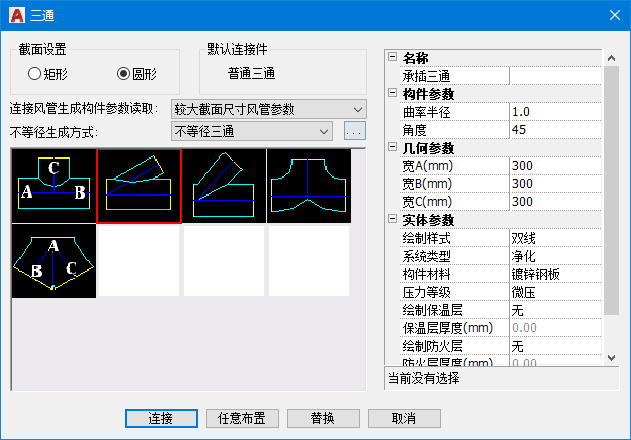
Task: Collapse the 名称 property group
Action: tap(392, 58)
